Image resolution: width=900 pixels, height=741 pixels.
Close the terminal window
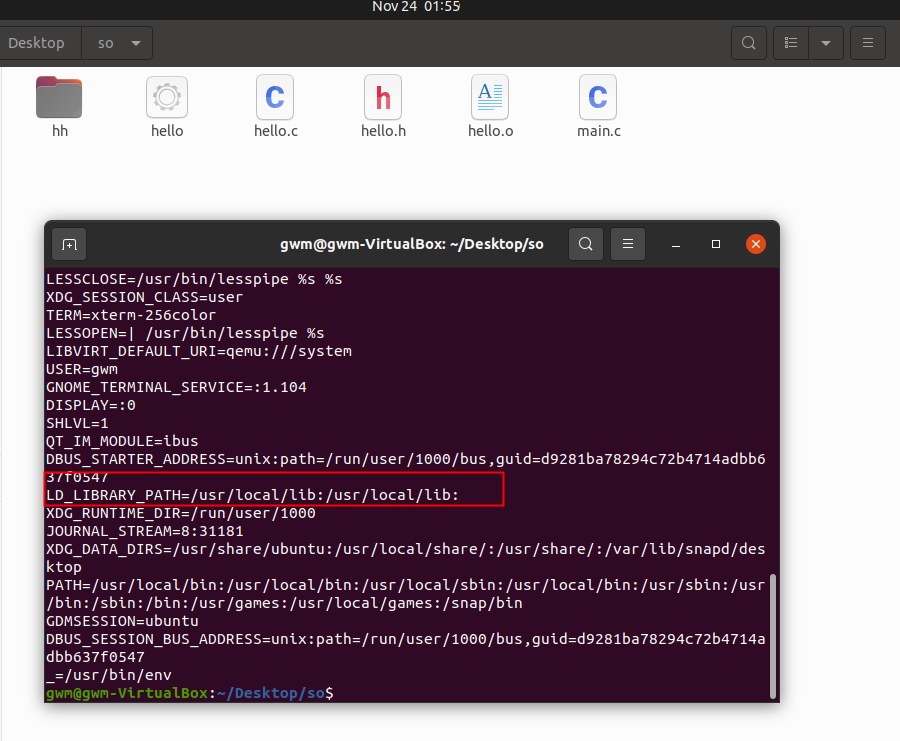pos(756,244)
